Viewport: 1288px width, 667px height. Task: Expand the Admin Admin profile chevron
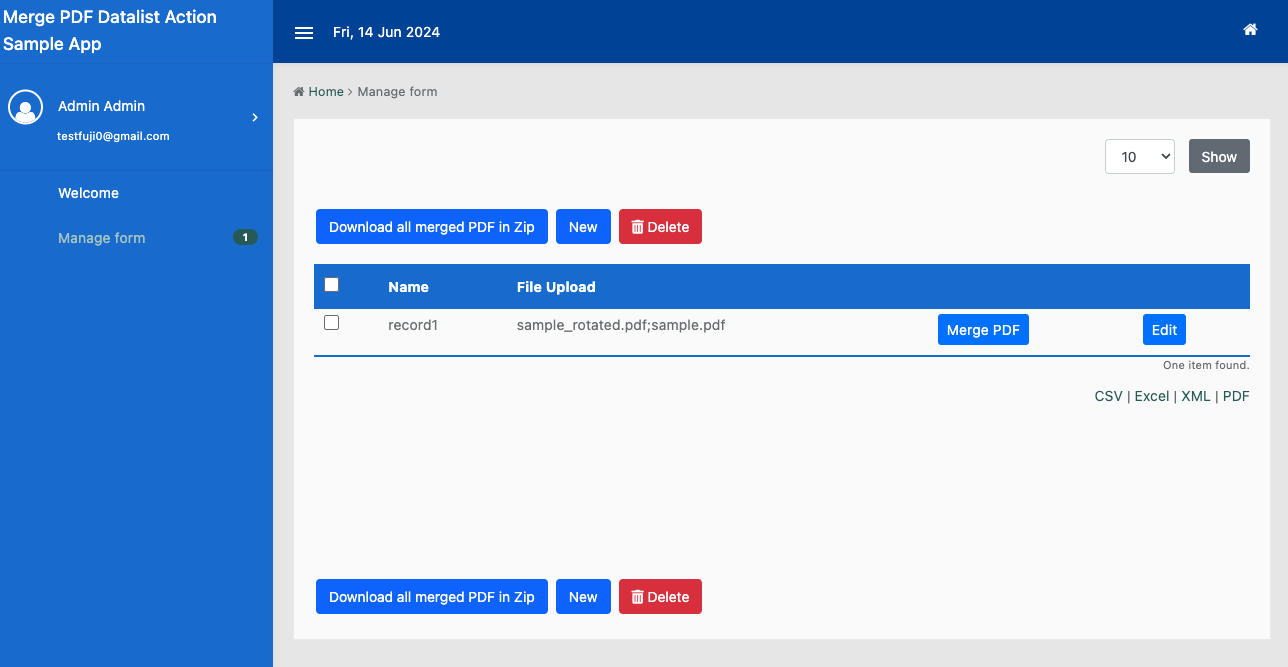pyautogui.click(x=255, y=118)
